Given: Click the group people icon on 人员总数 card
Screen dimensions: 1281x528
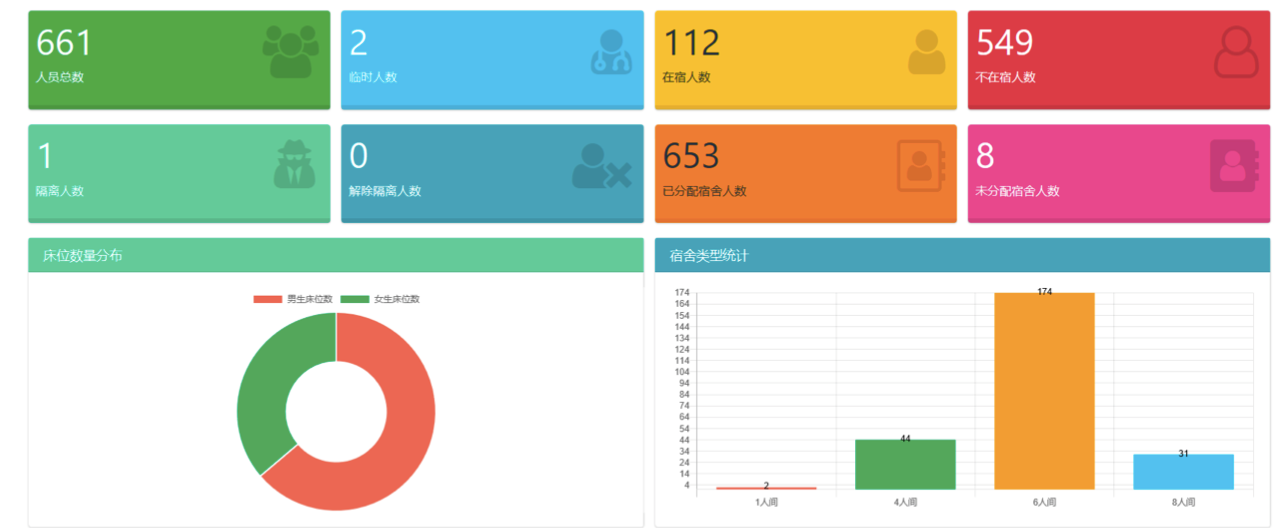Looking at the screenshot, I should click(x=290, y=52).
